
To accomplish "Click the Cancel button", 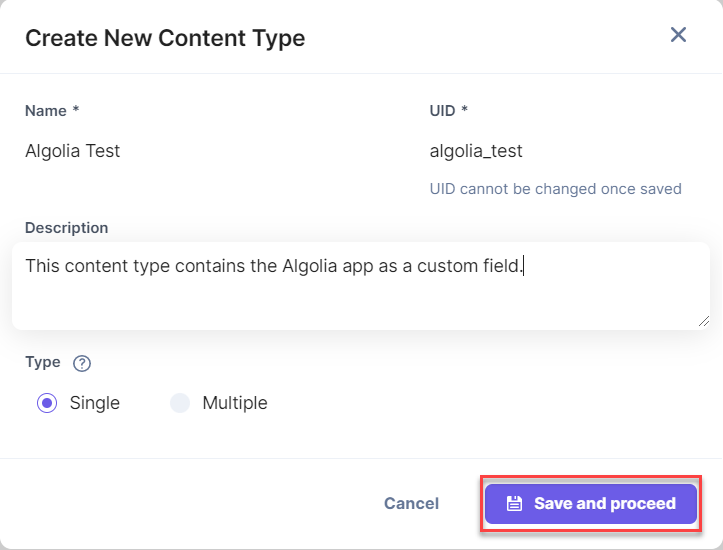I will pos(411,503).
